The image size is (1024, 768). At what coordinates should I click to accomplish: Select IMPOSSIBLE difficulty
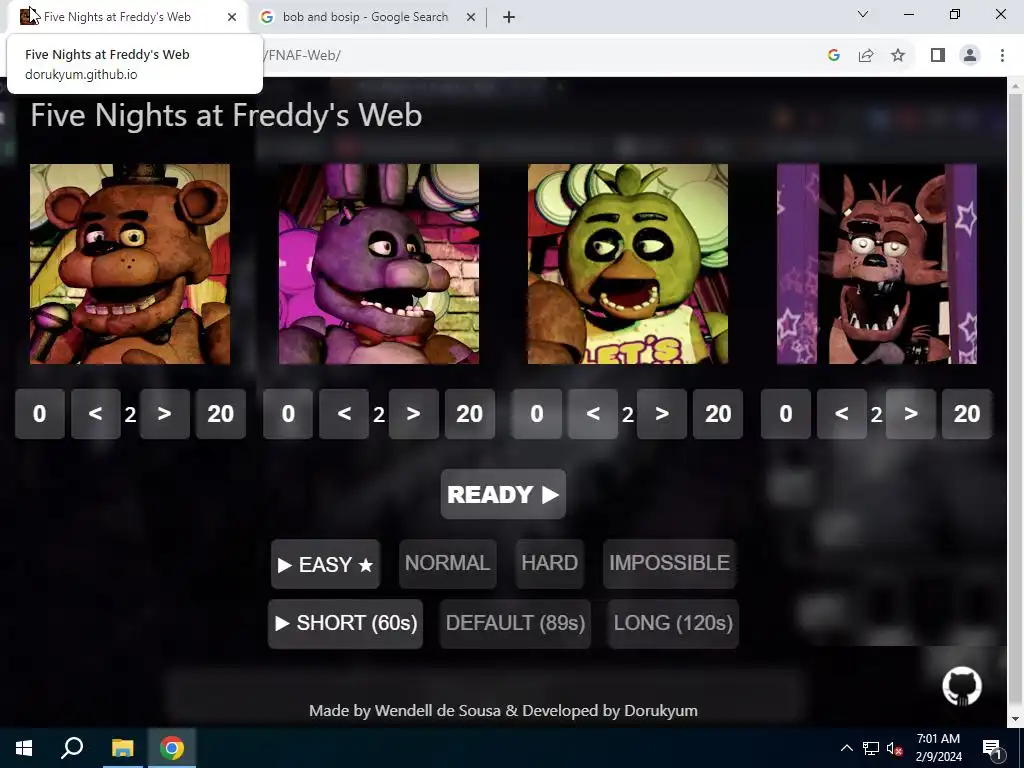pos(669,564)
